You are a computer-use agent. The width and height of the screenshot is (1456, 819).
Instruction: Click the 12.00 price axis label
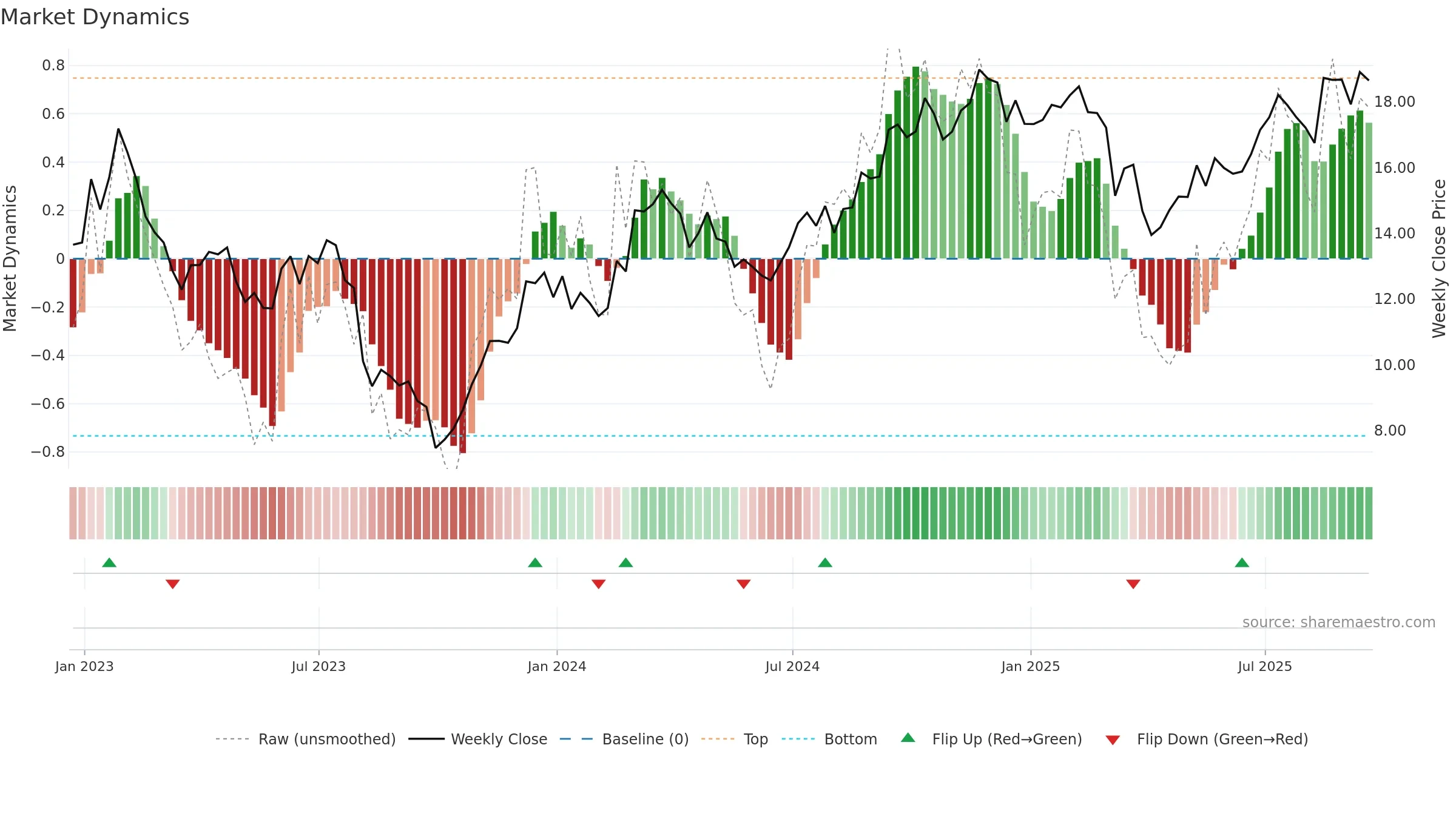[x=1395, y=298]
